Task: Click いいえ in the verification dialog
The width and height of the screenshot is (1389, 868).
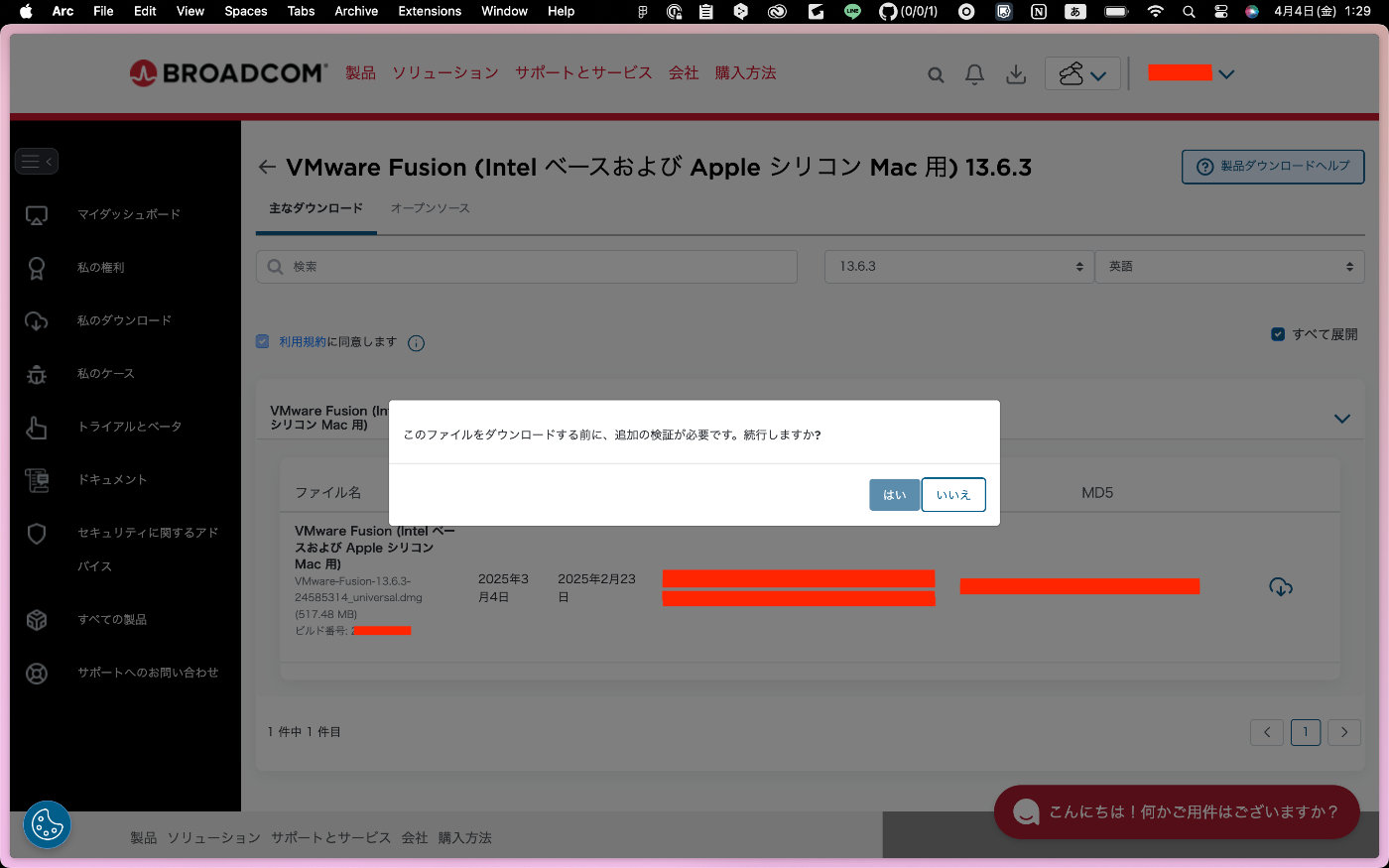Action: click(x=953, y=495)
